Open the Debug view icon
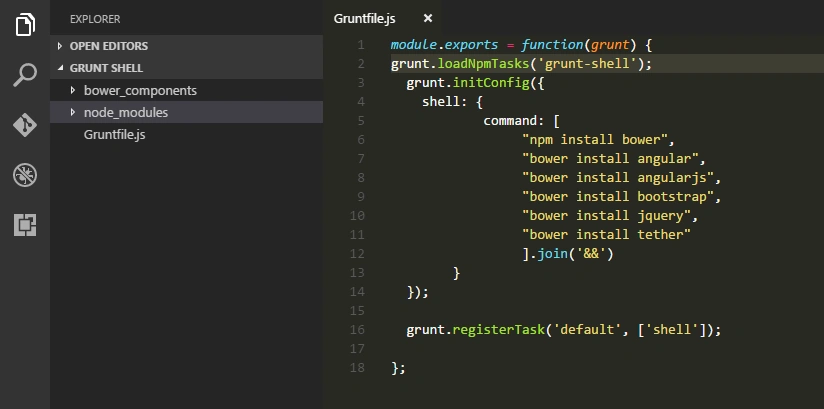Image resolution: width=824 pixels, height=409 pixels. click(x=25, y=175)
